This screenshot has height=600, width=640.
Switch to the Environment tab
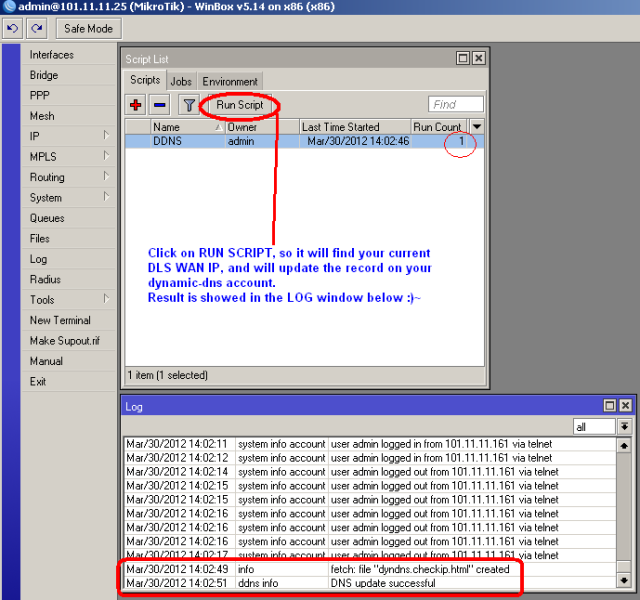click(230, 81)
